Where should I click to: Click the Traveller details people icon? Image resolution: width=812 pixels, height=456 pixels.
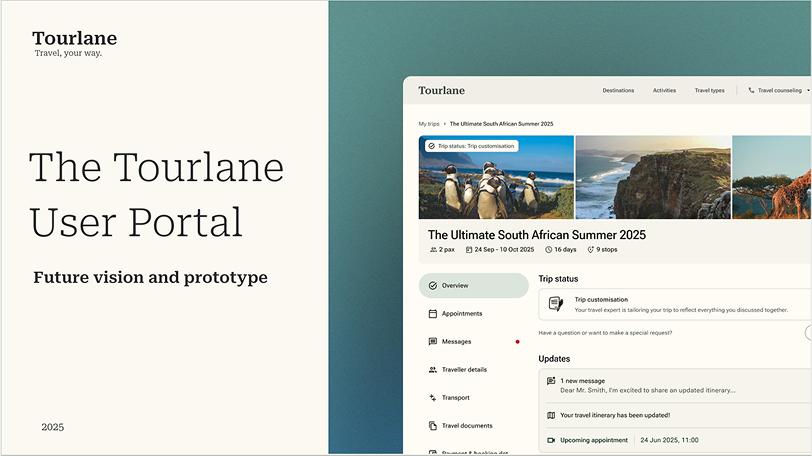pyautogui.click(x=432, y=370)
